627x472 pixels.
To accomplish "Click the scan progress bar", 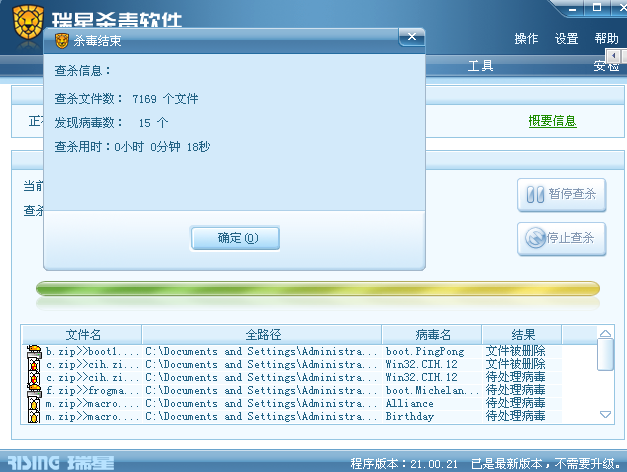I will (318, 288).
